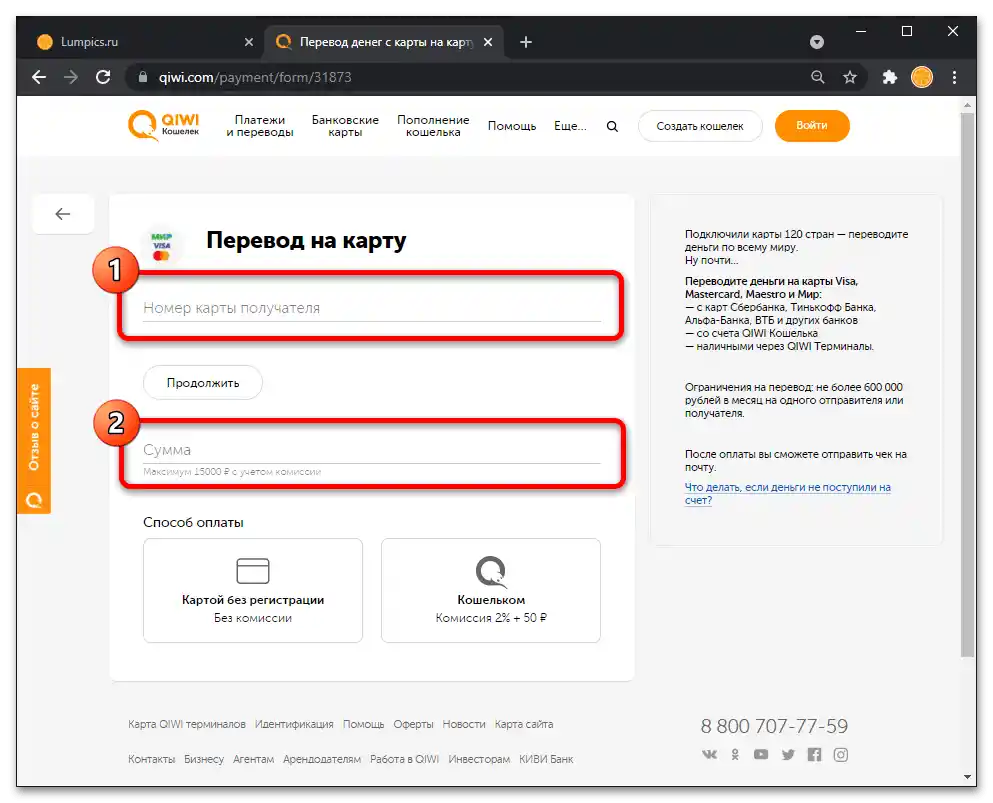Click the back arrow card on page
Viewport: 993px width, 803px height.
point(63,214)
